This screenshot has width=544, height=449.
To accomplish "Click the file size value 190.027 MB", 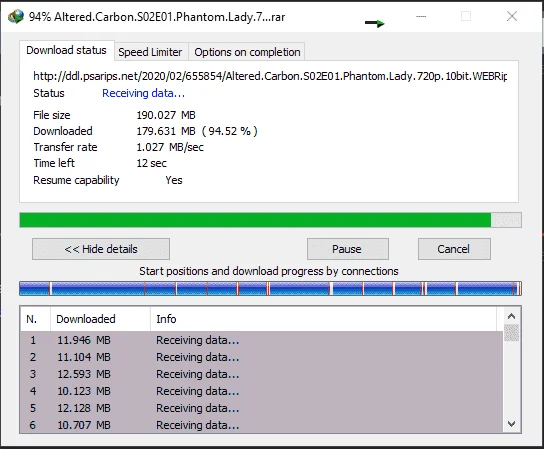I will tap(166, 115).
